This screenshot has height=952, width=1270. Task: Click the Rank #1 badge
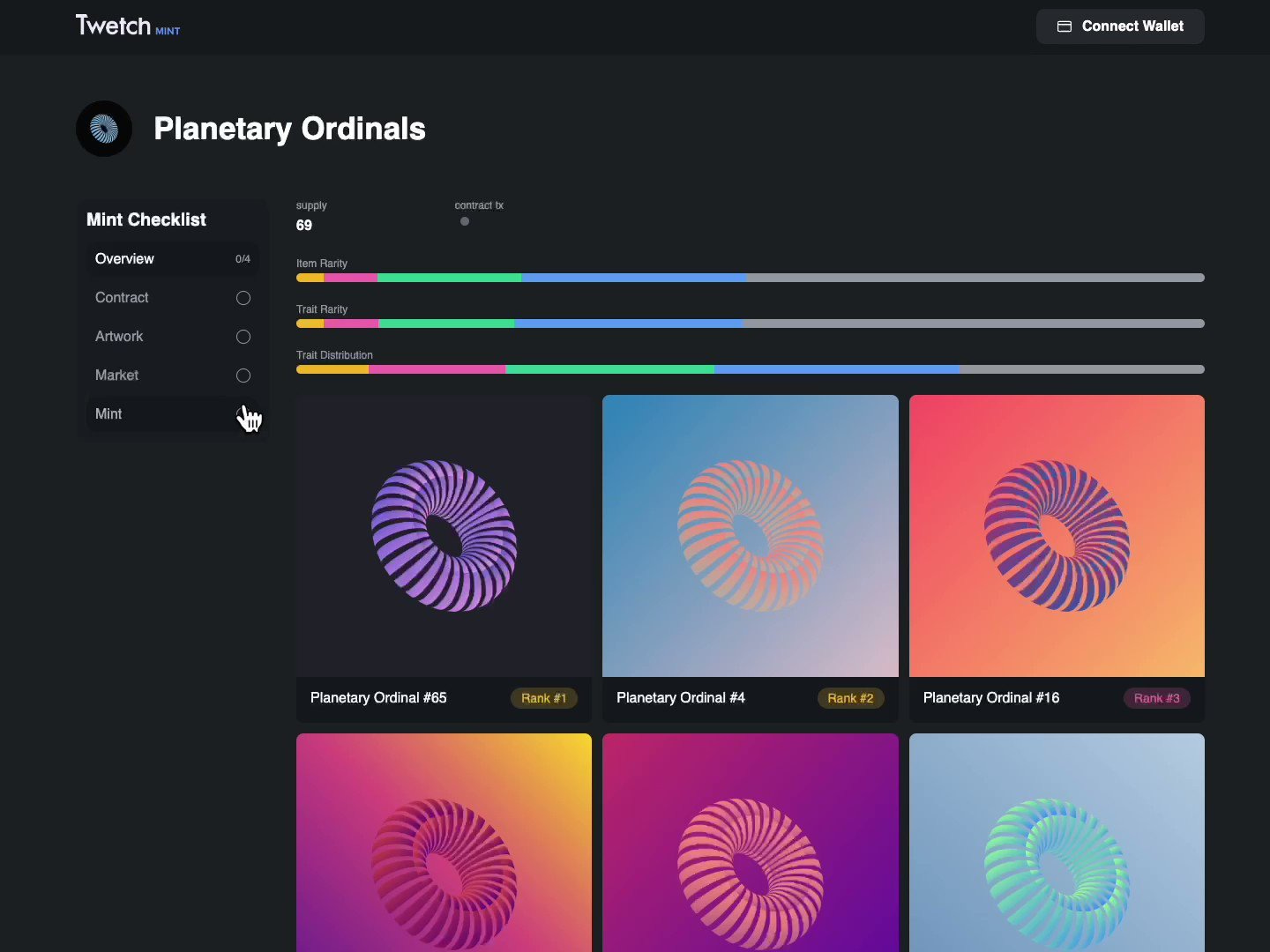click(544, 698)
